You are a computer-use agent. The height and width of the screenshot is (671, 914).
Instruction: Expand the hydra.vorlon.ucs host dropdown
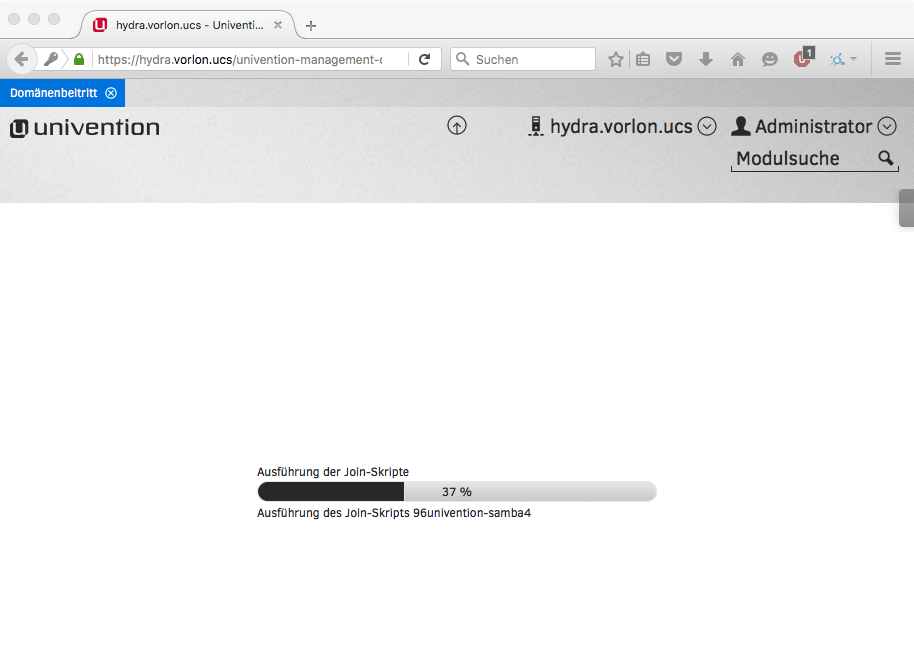(x=707, y=126)
